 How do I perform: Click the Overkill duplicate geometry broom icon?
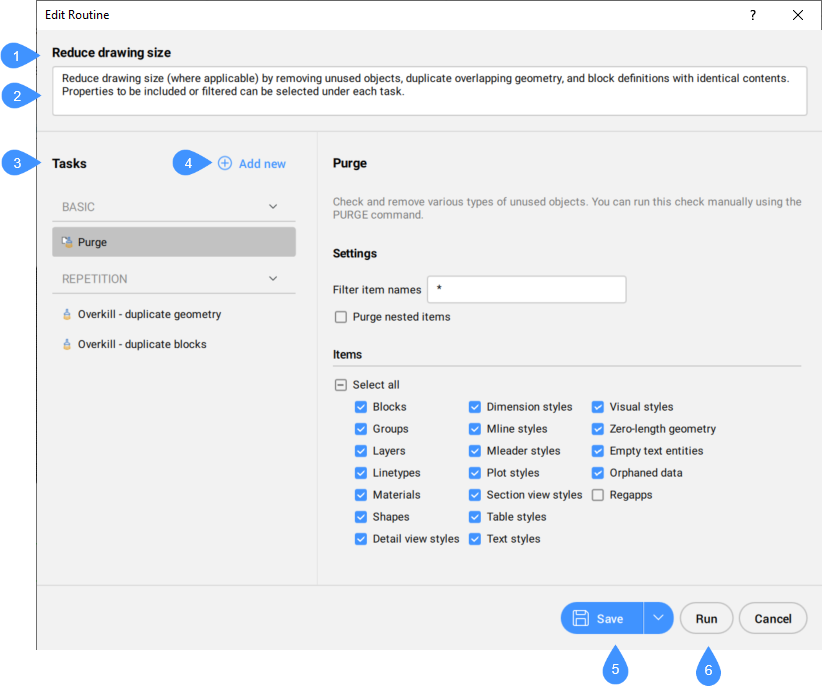[x=66, y=314]
